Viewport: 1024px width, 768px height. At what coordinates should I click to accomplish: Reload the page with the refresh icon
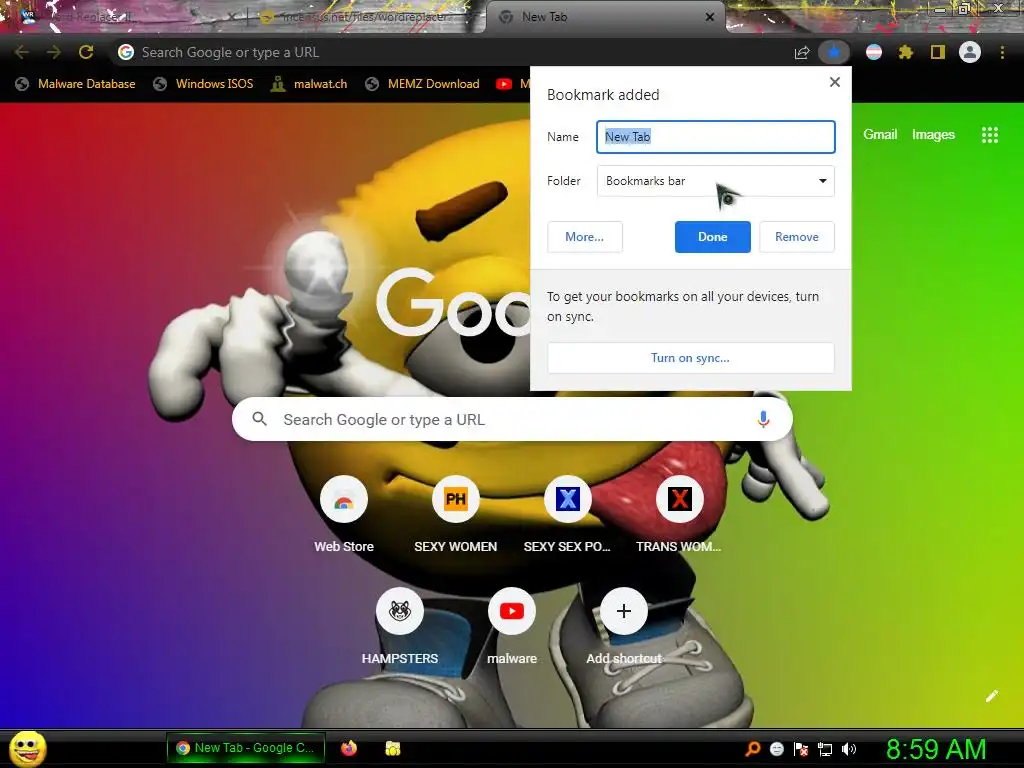[x=86, y=52]
